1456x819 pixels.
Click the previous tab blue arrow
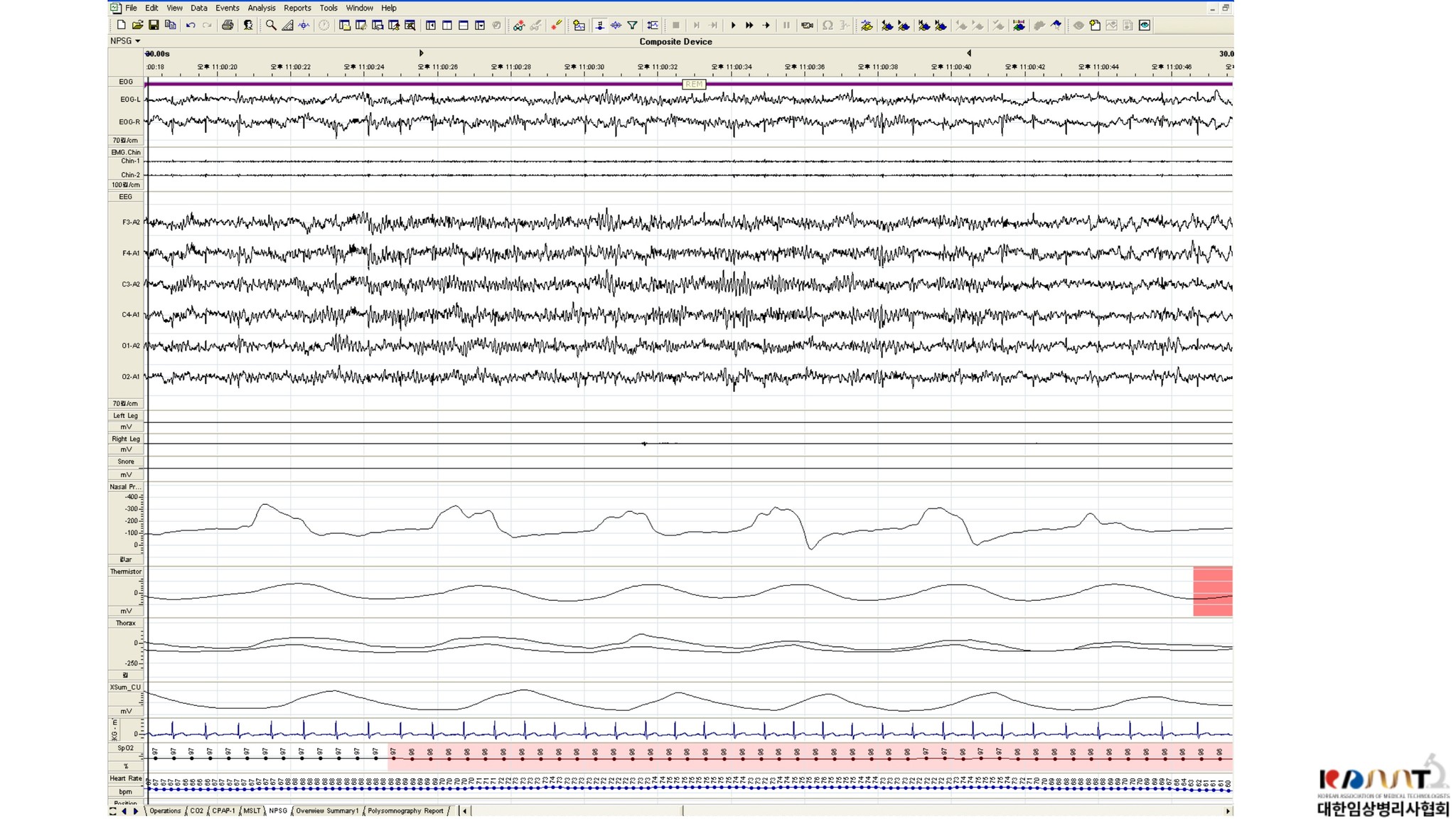tap(124, 811)
